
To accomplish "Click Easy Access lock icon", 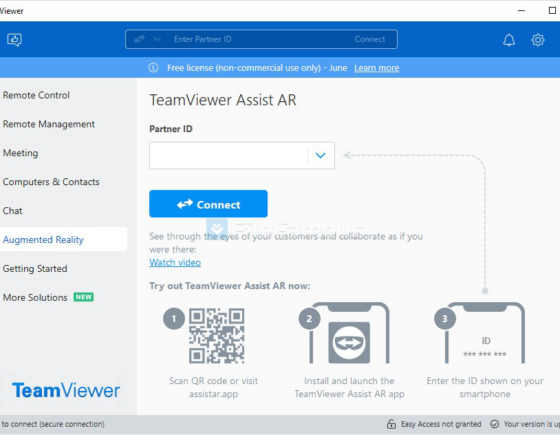I will coord(391,424).
